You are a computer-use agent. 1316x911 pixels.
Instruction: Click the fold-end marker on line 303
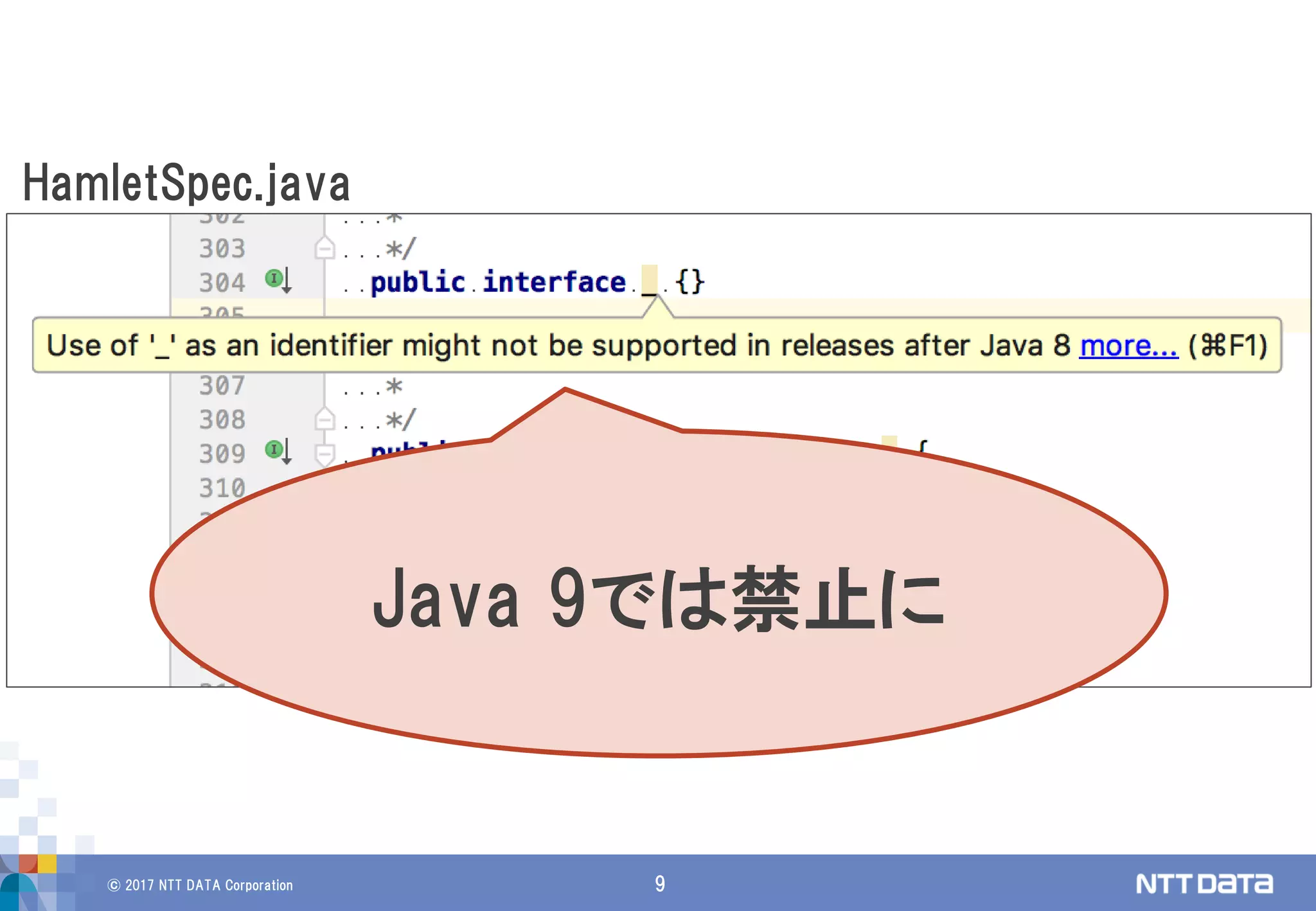click(325, 248)
